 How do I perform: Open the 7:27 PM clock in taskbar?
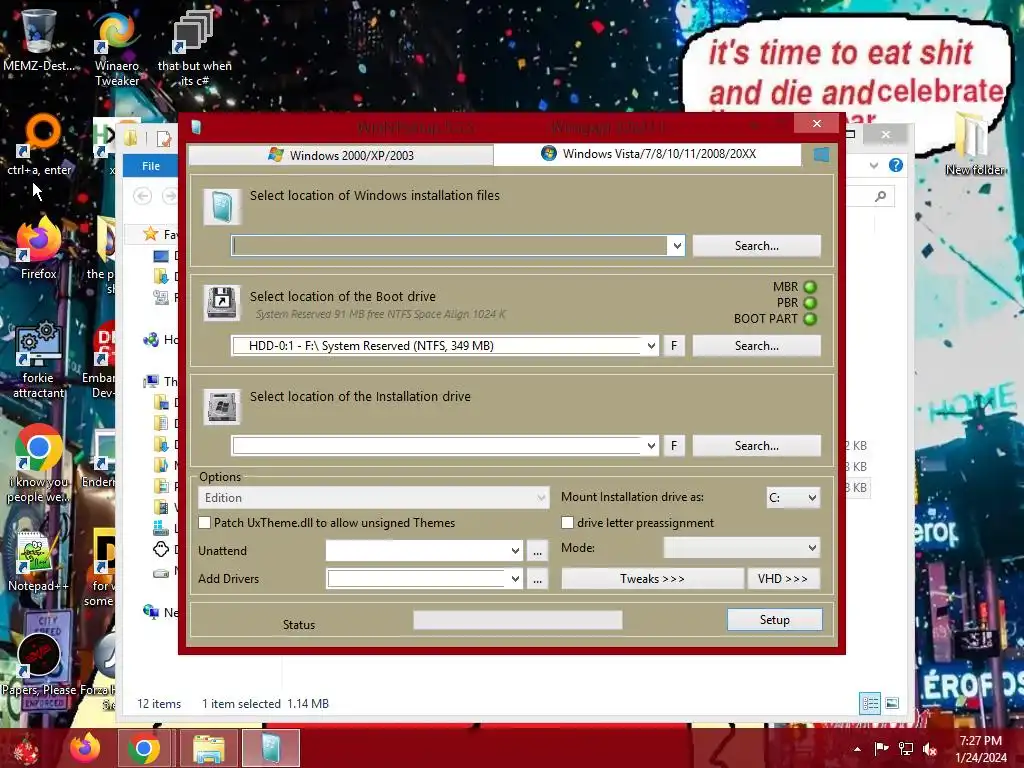(x=980, y=748)
